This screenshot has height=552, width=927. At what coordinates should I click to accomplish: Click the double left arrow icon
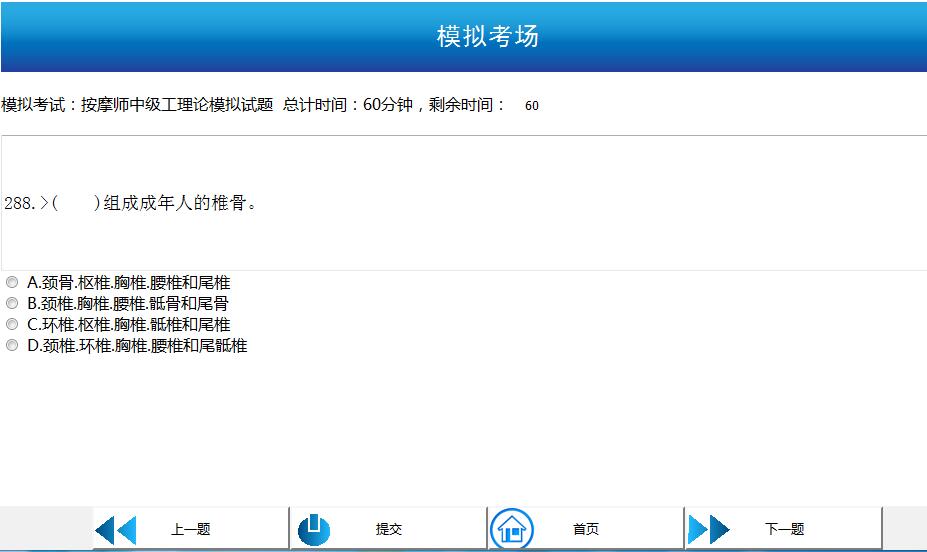[x=115, y=529]
